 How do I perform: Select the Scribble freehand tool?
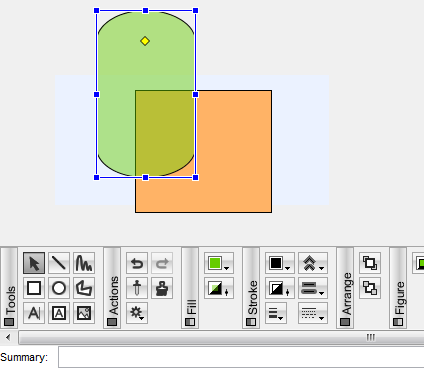click(x=84, y=263)
